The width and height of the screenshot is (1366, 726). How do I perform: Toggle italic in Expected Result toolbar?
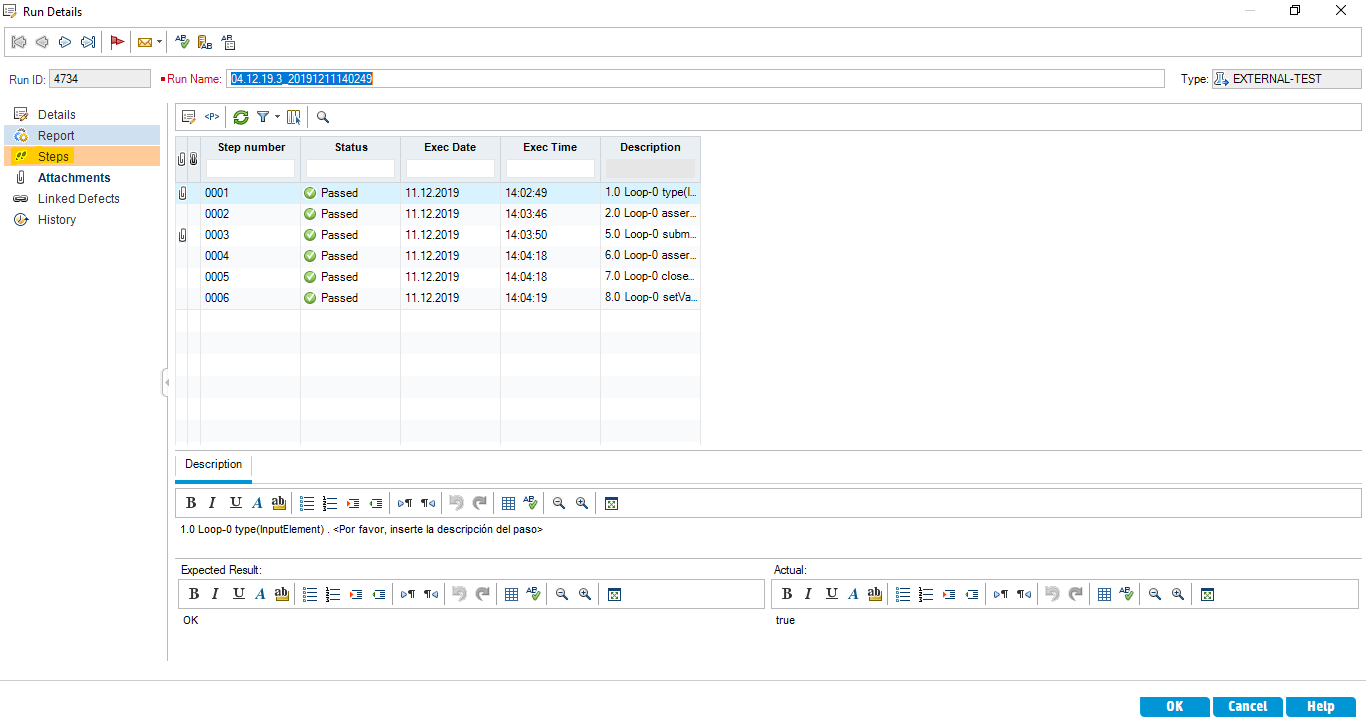(x=215, y=594)
